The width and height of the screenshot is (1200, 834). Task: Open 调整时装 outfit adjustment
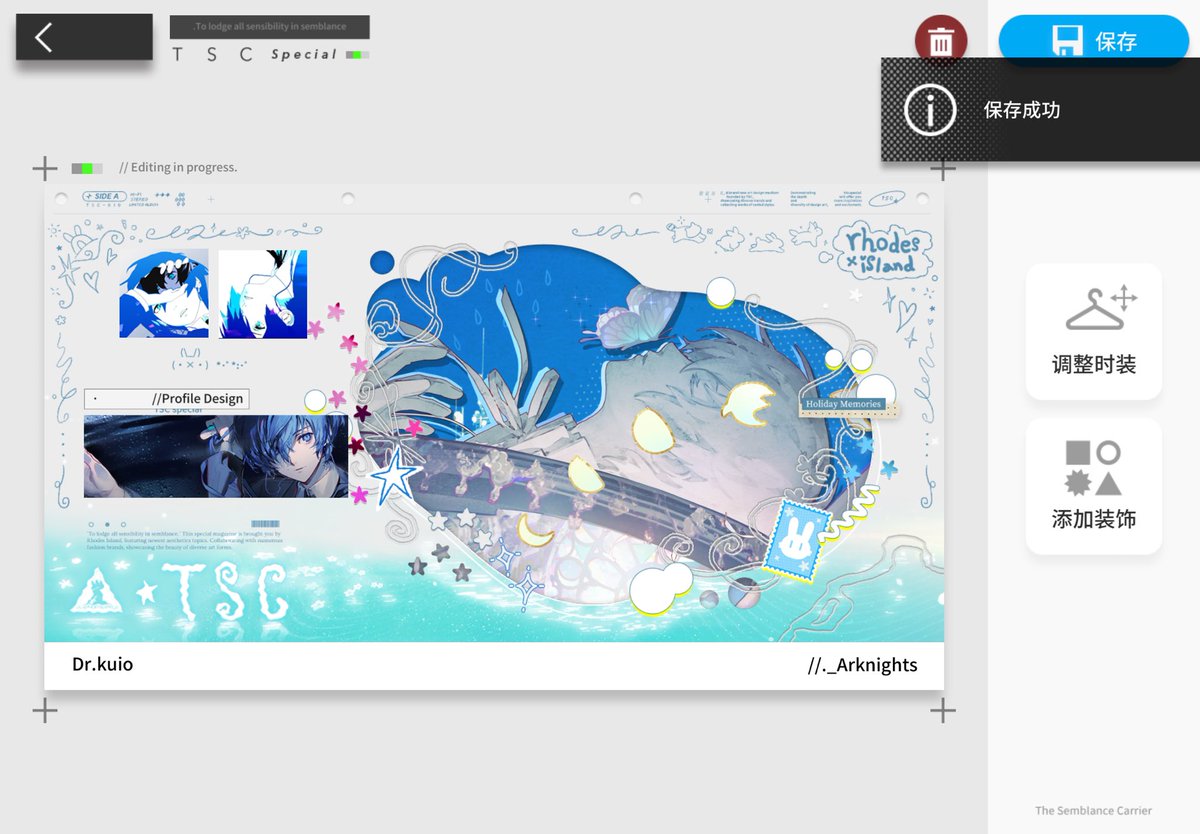pyautogui.click(x=1094, y=331)
